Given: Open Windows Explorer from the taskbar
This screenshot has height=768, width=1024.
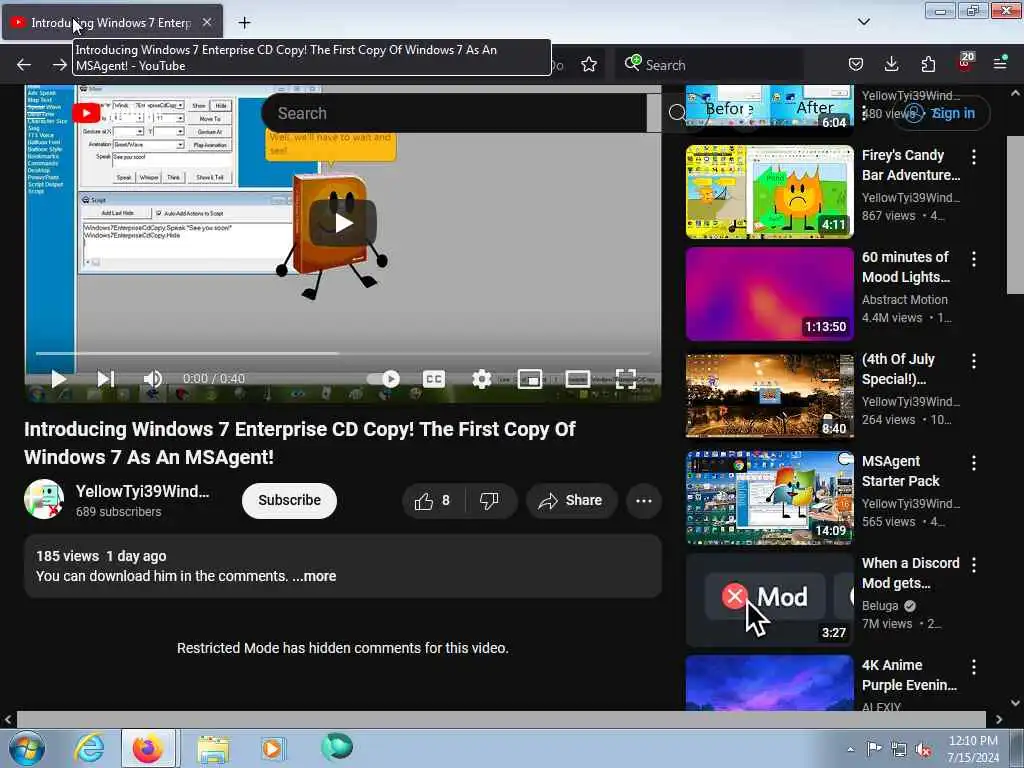Looking at the screenshot, I should (x=213, y=749).
